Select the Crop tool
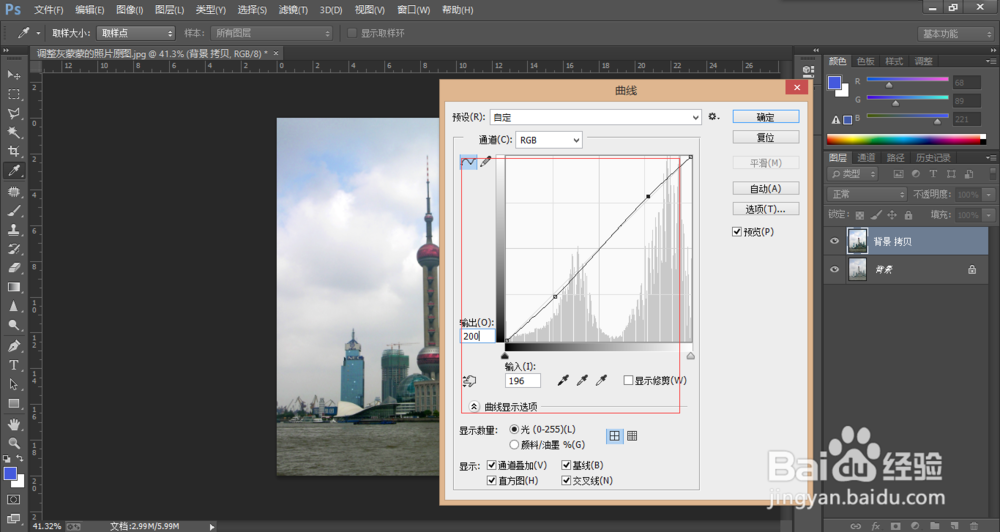The height and width of the screenshot is (532, 1000). click(x=13, y=152)
